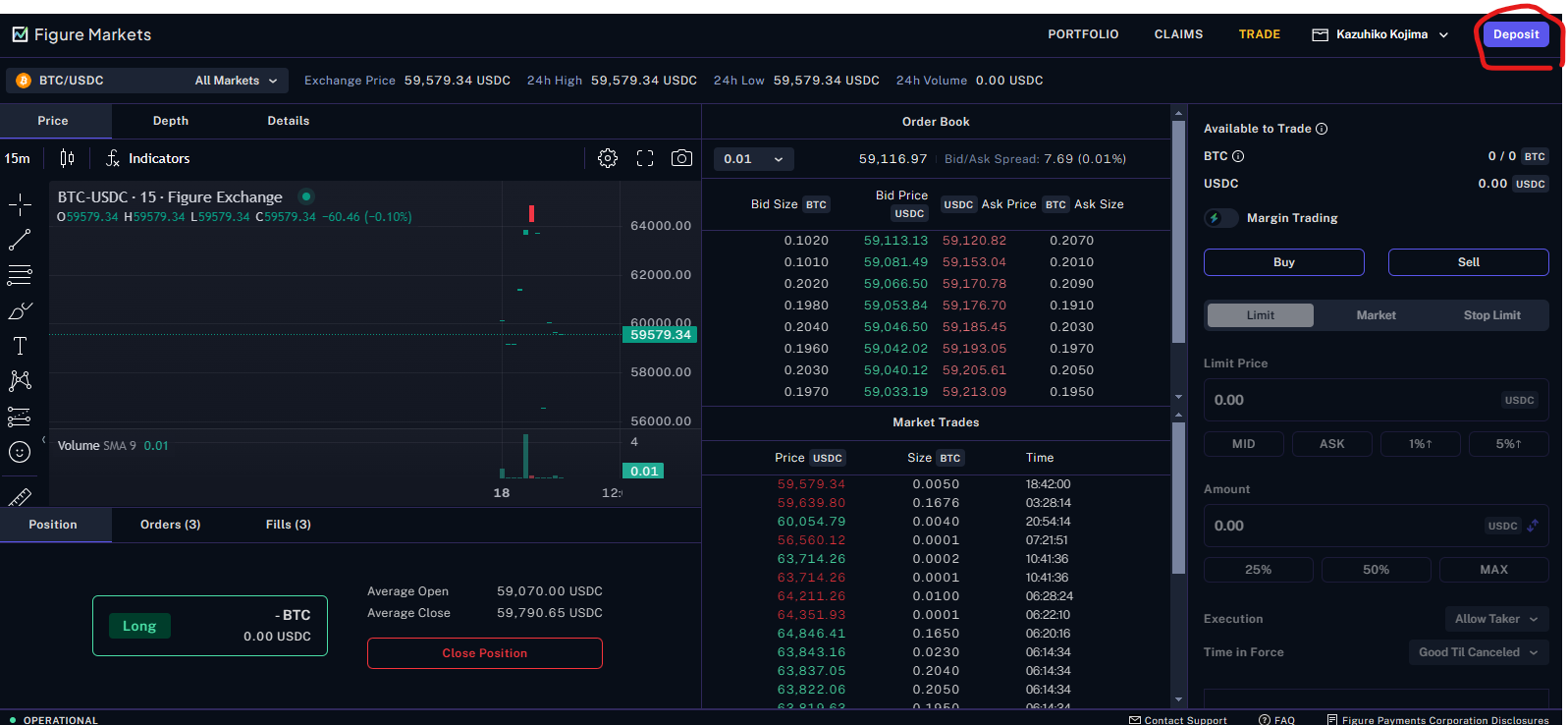This screenshot has height=725, width=1568.
Task: Open Figure Payments Corporation Disclosures
Action: (x=1437, y=720)
